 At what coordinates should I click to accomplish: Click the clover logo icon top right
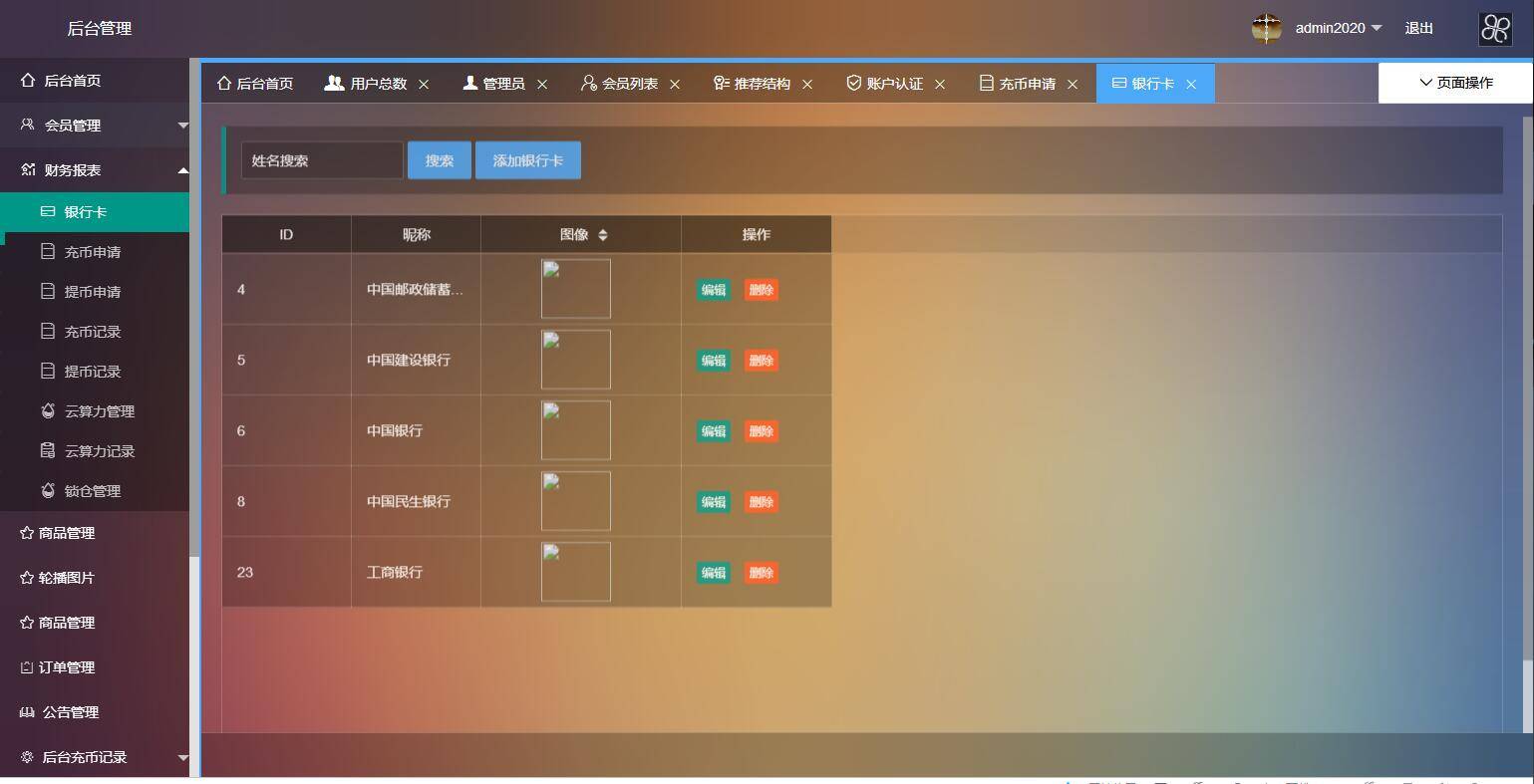1495,29
